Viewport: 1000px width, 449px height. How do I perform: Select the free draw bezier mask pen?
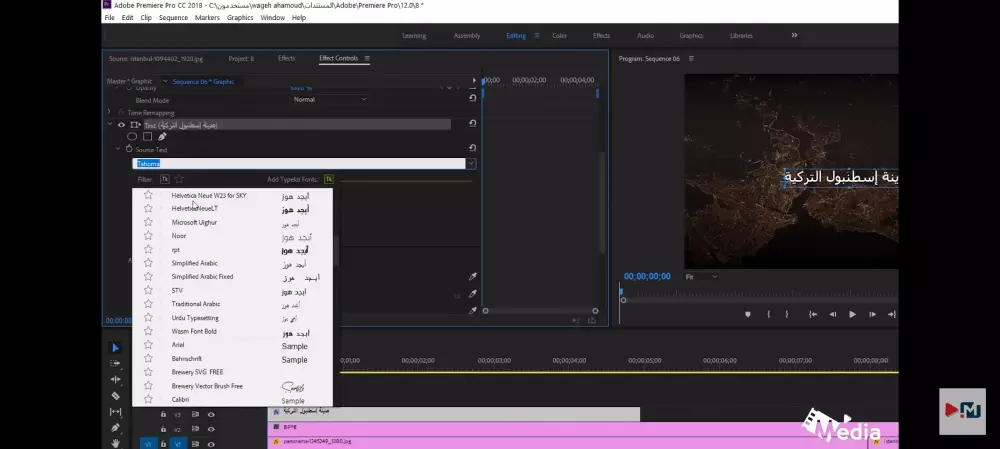point(162,136)
